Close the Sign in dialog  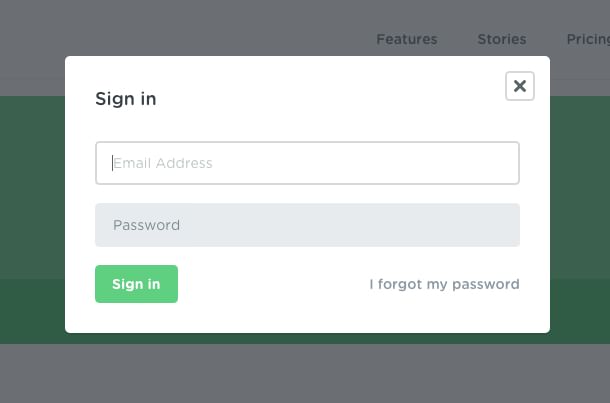pyautogui.click(x=519, y=86)
